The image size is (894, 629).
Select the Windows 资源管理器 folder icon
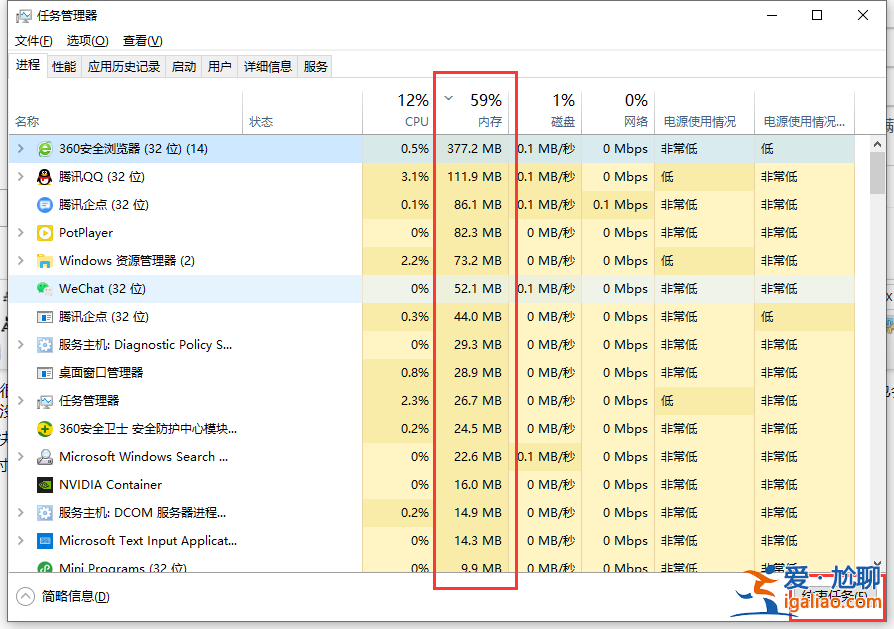tap(45, 260)
